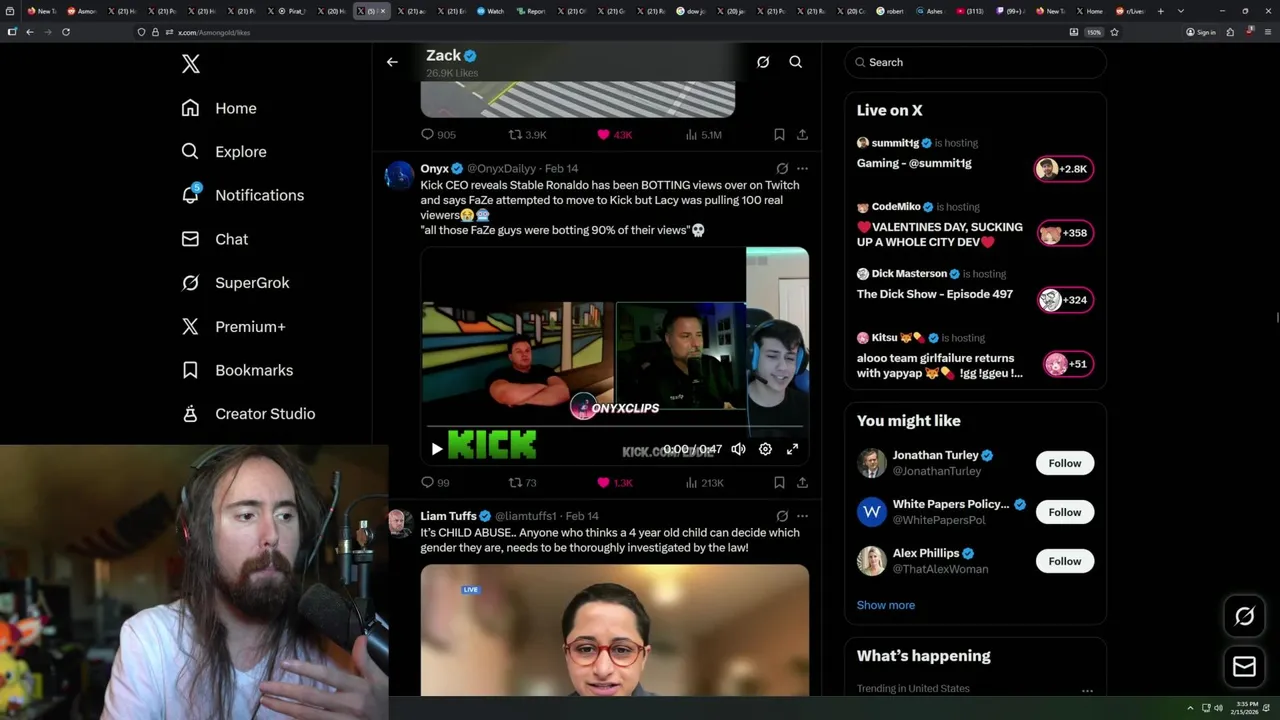
Task: Open Explore in the sidebar
Action: (x=224, y=152)
